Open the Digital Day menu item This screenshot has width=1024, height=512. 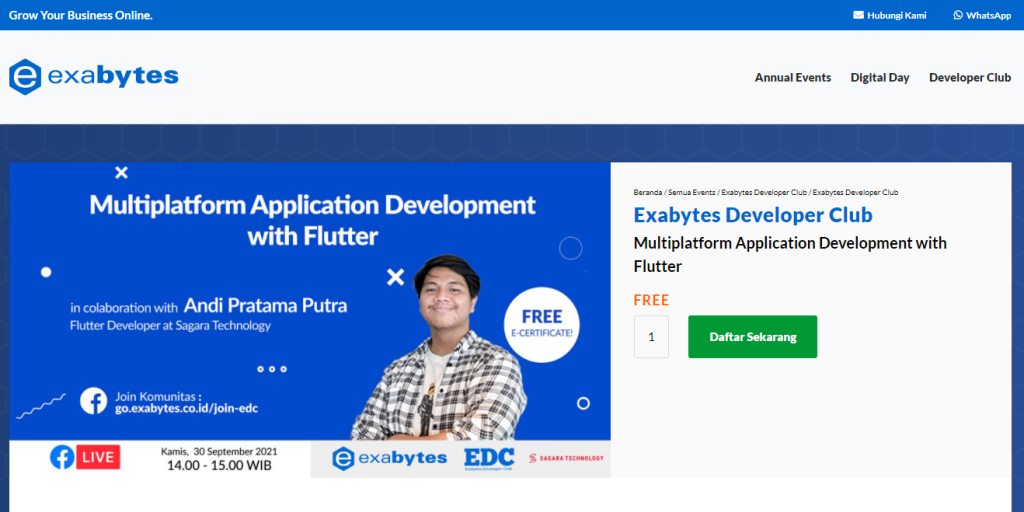879,77
